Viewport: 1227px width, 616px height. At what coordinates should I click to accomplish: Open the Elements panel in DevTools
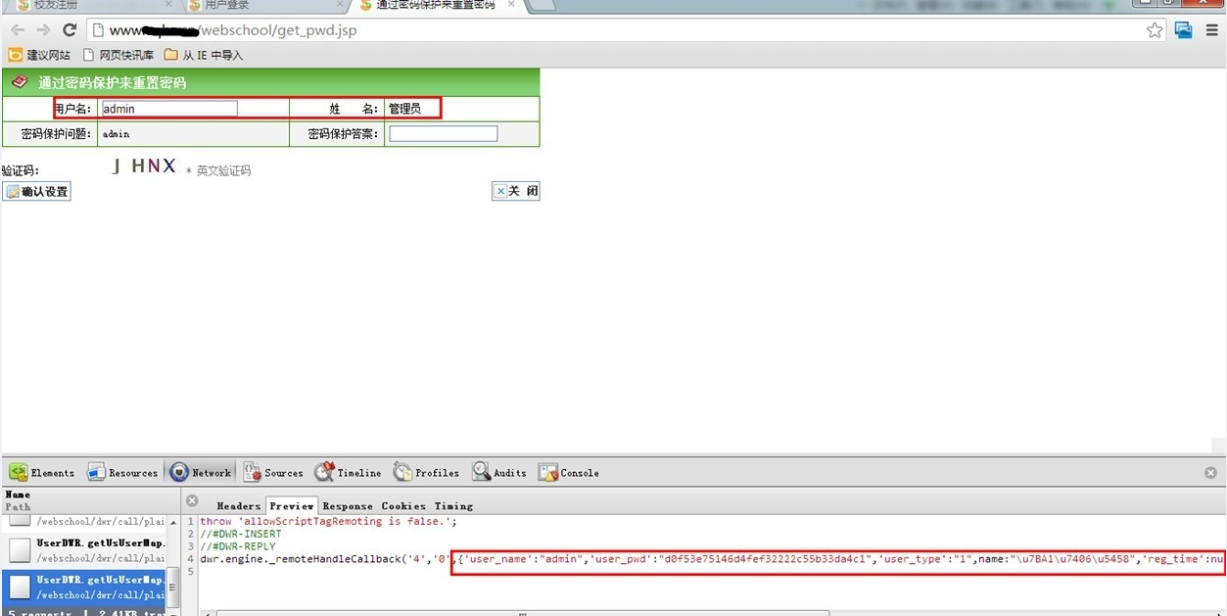tap(42, 472)
